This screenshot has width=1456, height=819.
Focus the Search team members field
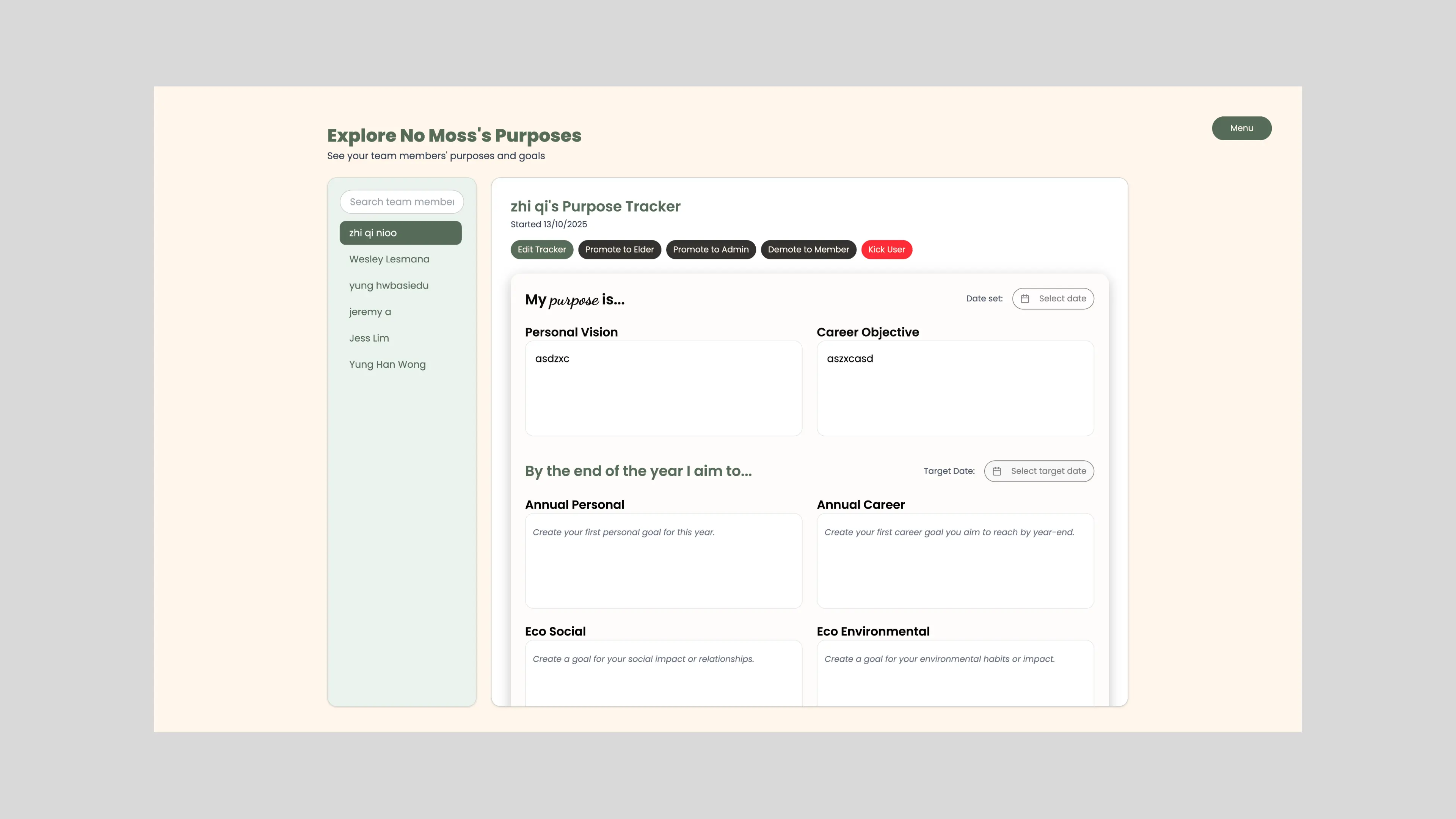tap(401, 202)
